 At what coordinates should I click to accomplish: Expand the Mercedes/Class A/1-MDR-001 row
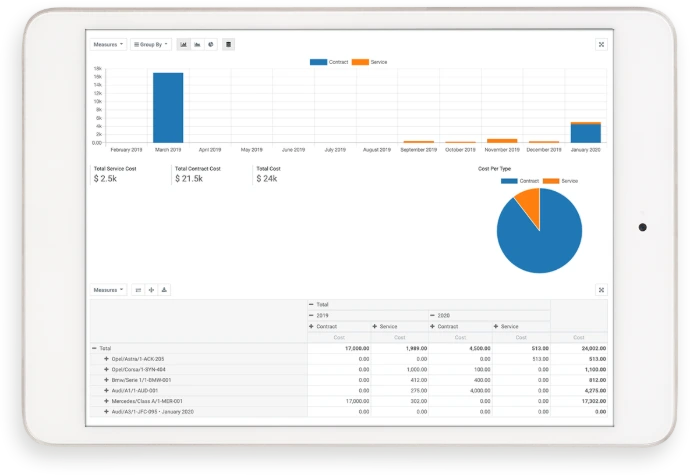click(x=106, y=401)
